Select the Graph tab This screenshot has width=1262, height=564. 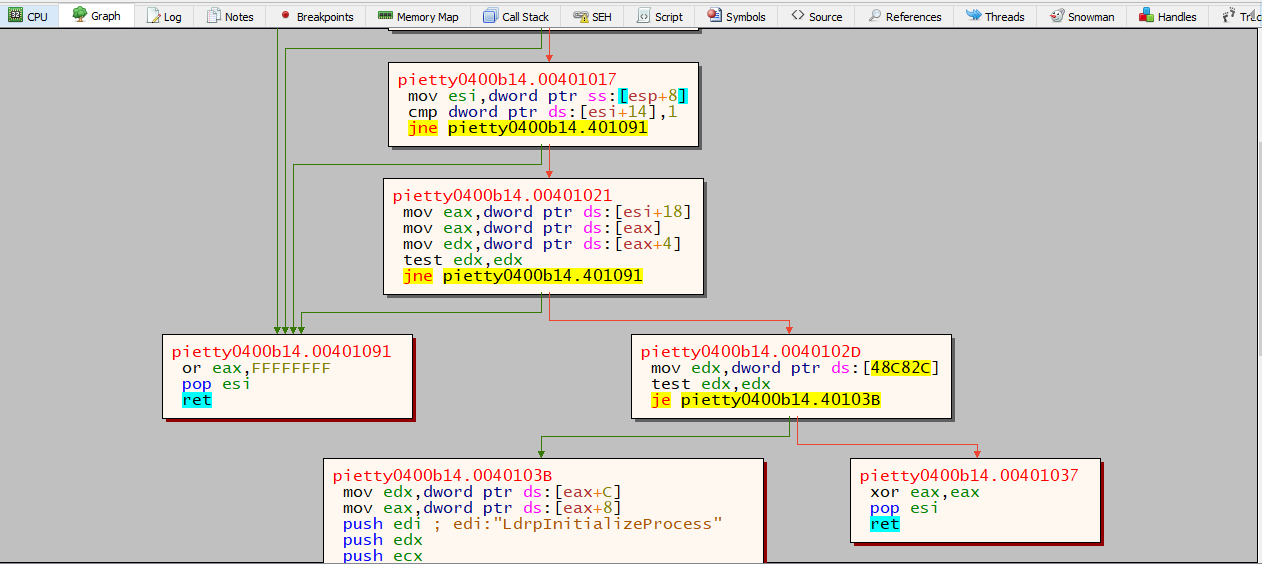[97, 16]
